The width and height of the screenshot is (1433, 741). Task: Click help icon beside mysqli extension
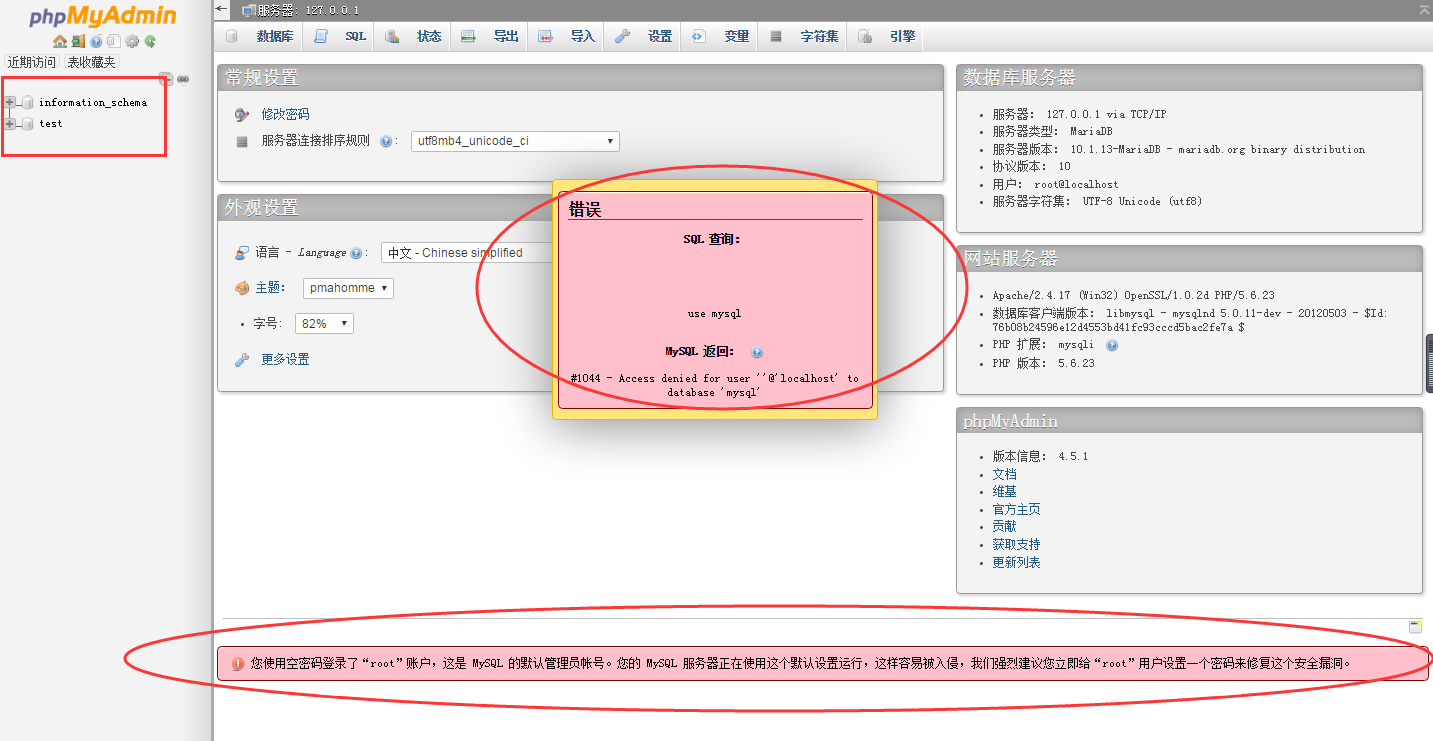click(x=1112, y=345)
